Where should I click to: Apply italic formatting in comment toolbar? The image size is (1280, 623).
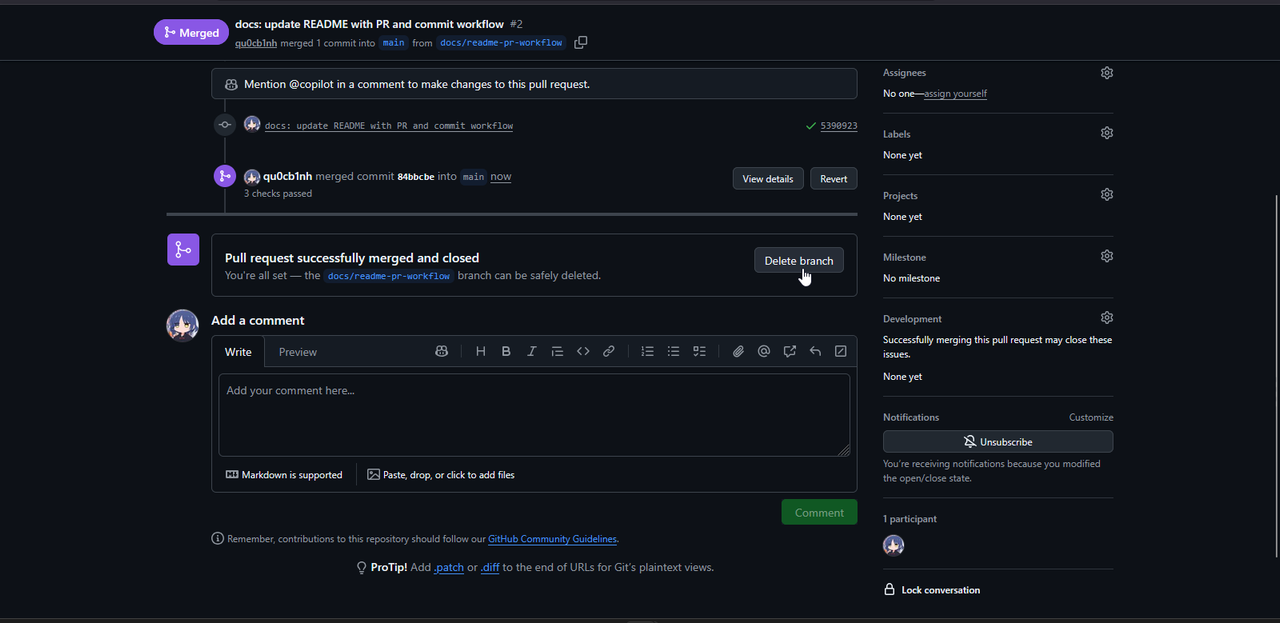[532, 351]
